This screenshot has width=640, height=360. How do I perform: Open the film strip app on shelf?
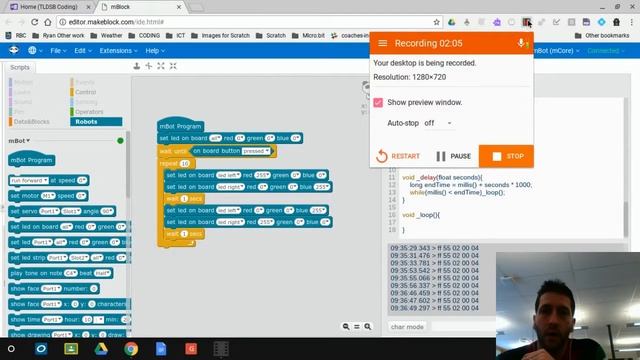click(x=221, y=349)
